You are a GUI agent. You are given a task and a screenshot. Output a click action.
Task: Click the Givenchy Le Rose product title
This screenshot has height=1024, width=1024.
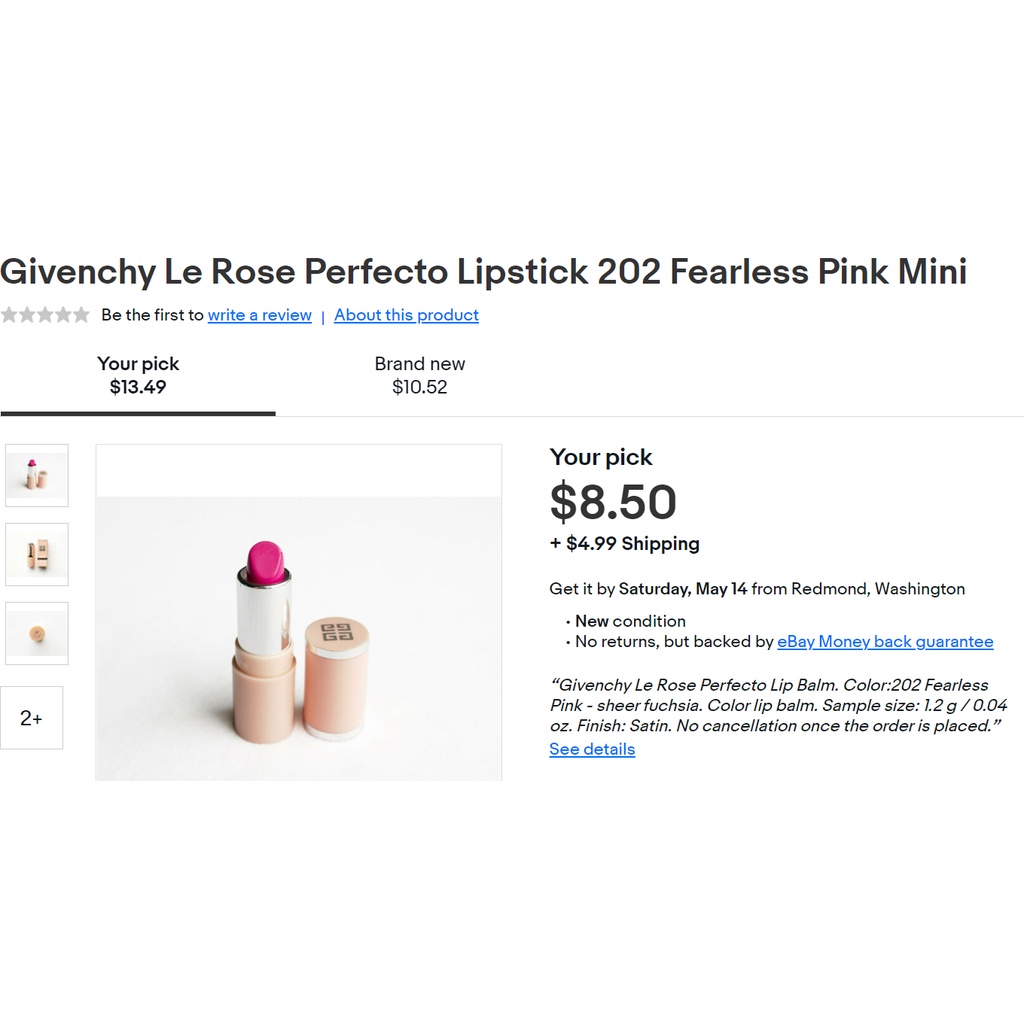(x=485, y=271)
